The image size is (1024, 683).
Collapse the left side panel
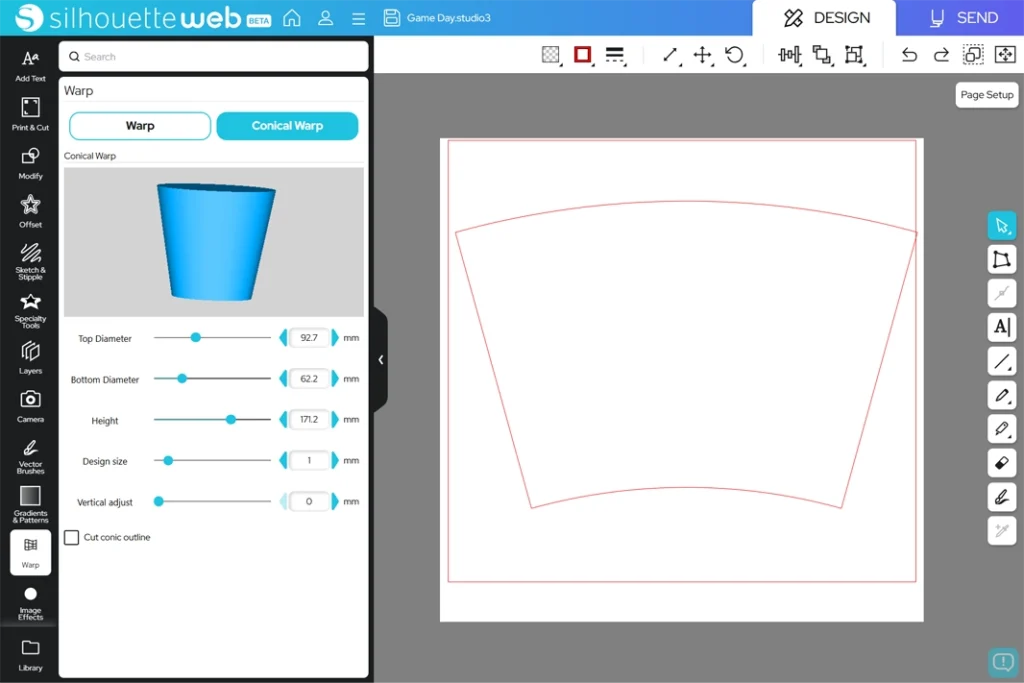(380, 360)
